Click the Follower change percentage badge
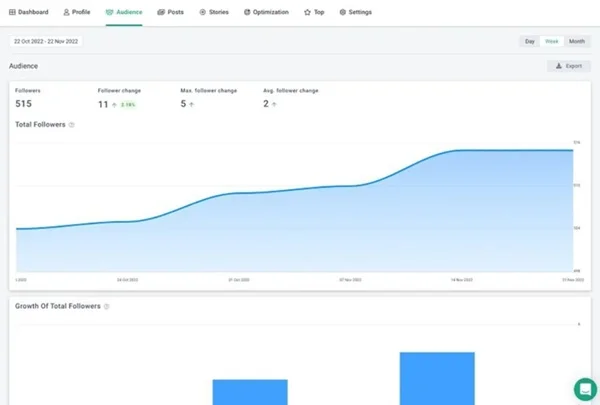The width and height of the screenshot is (600, 405). click(129, 104)
